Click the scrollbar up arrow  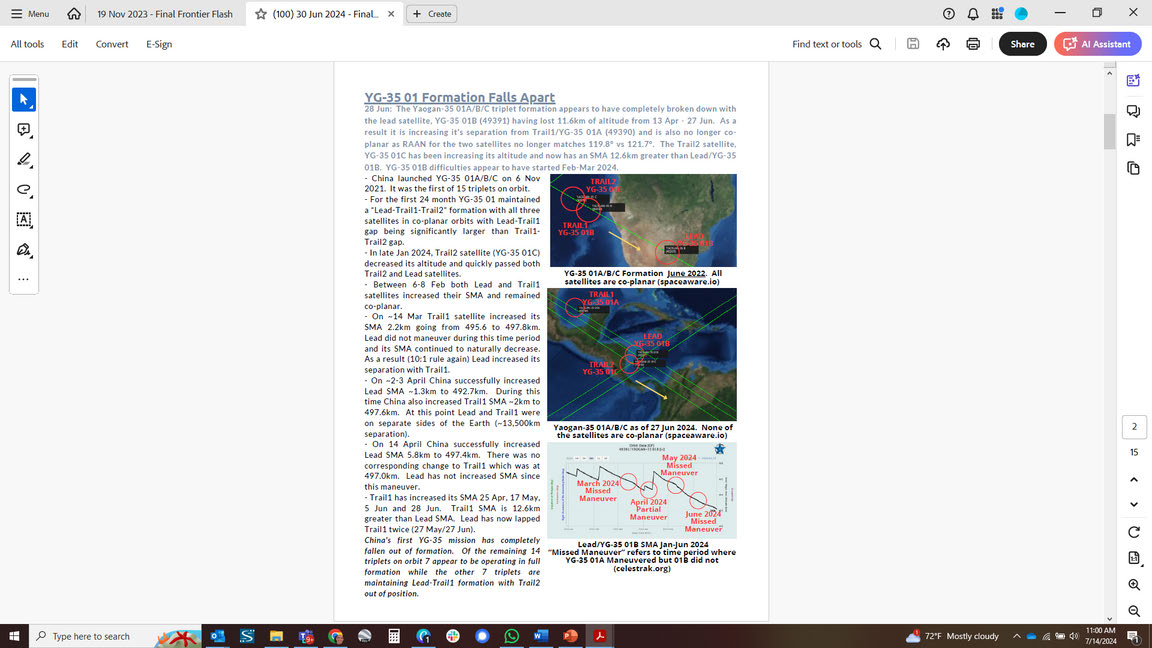(x=1109, y=73)
